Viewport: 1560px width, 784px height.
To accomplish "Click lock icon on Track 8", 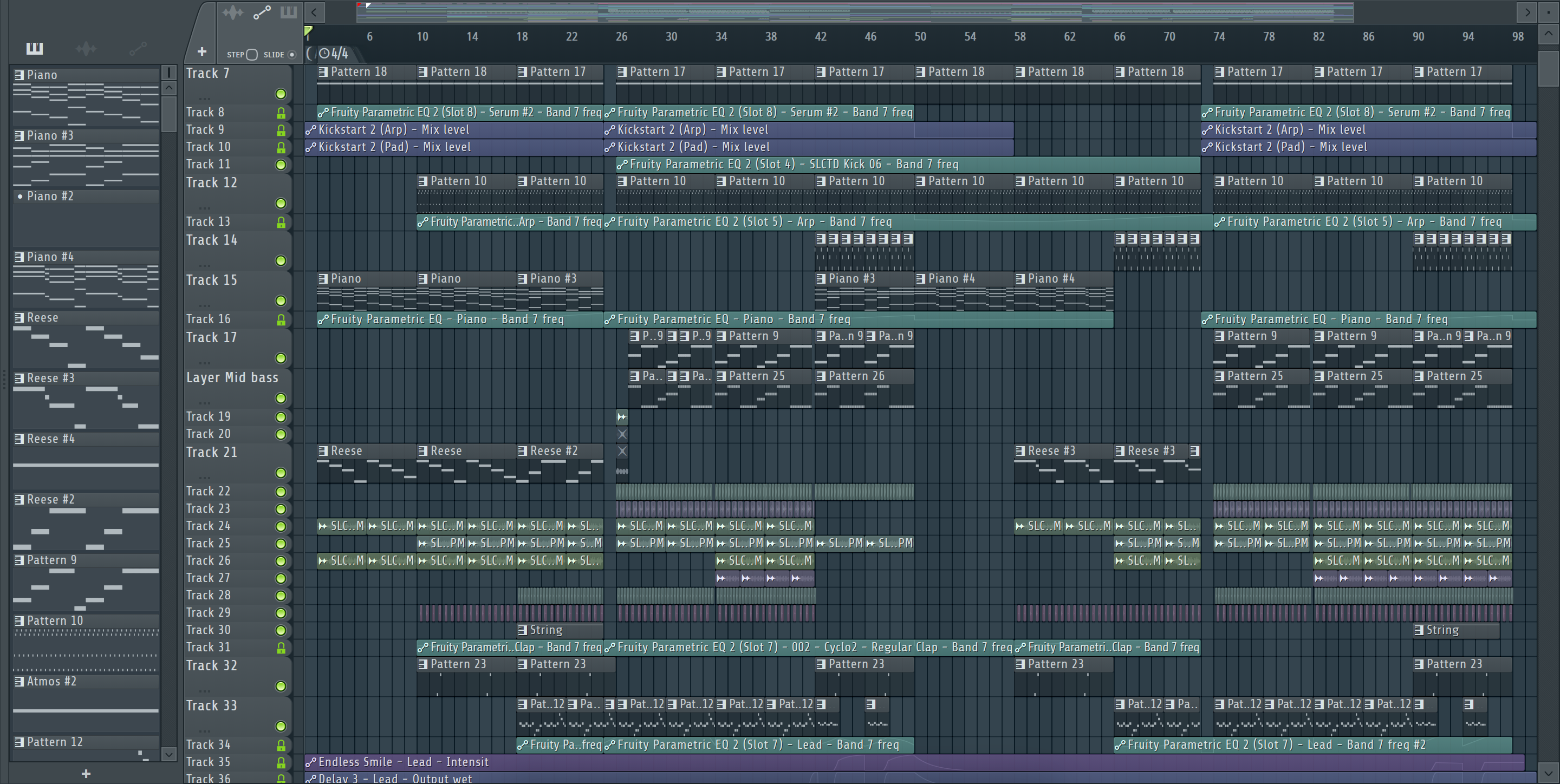I will pos(281,113).
